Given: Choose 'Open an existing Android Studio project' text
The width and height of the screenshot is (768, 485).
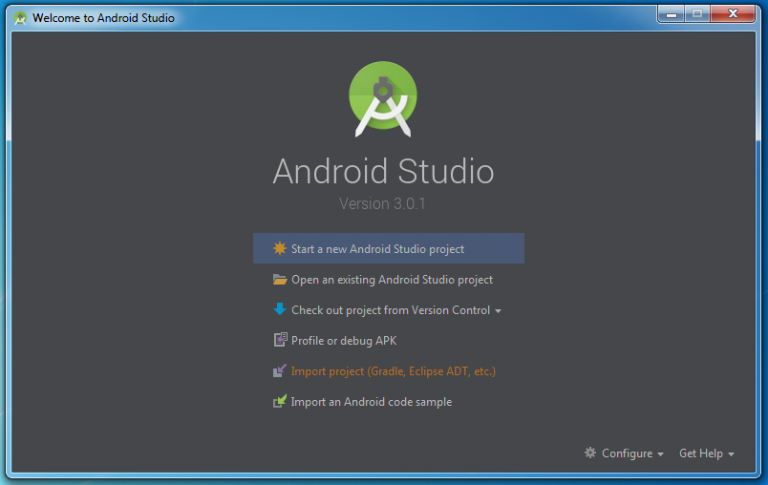Looking at the screenshot, I should pyautogui.click(x=391, y=280).
